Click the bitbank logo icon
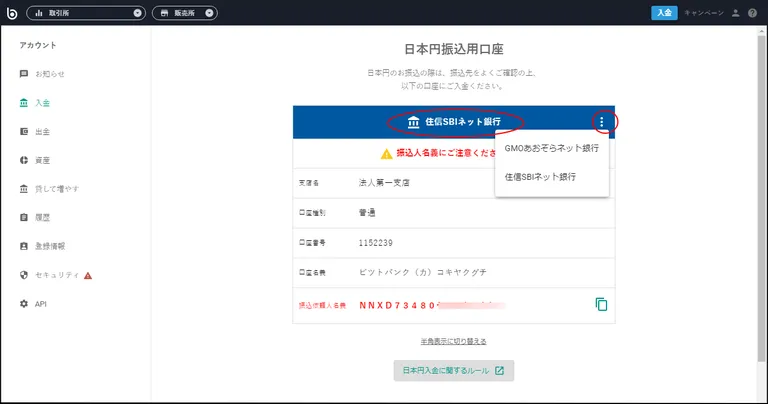 12,13
